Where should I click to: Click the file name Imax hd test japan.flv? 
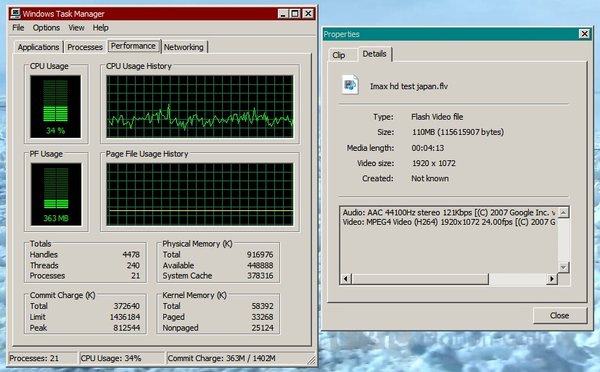point(409,86)
